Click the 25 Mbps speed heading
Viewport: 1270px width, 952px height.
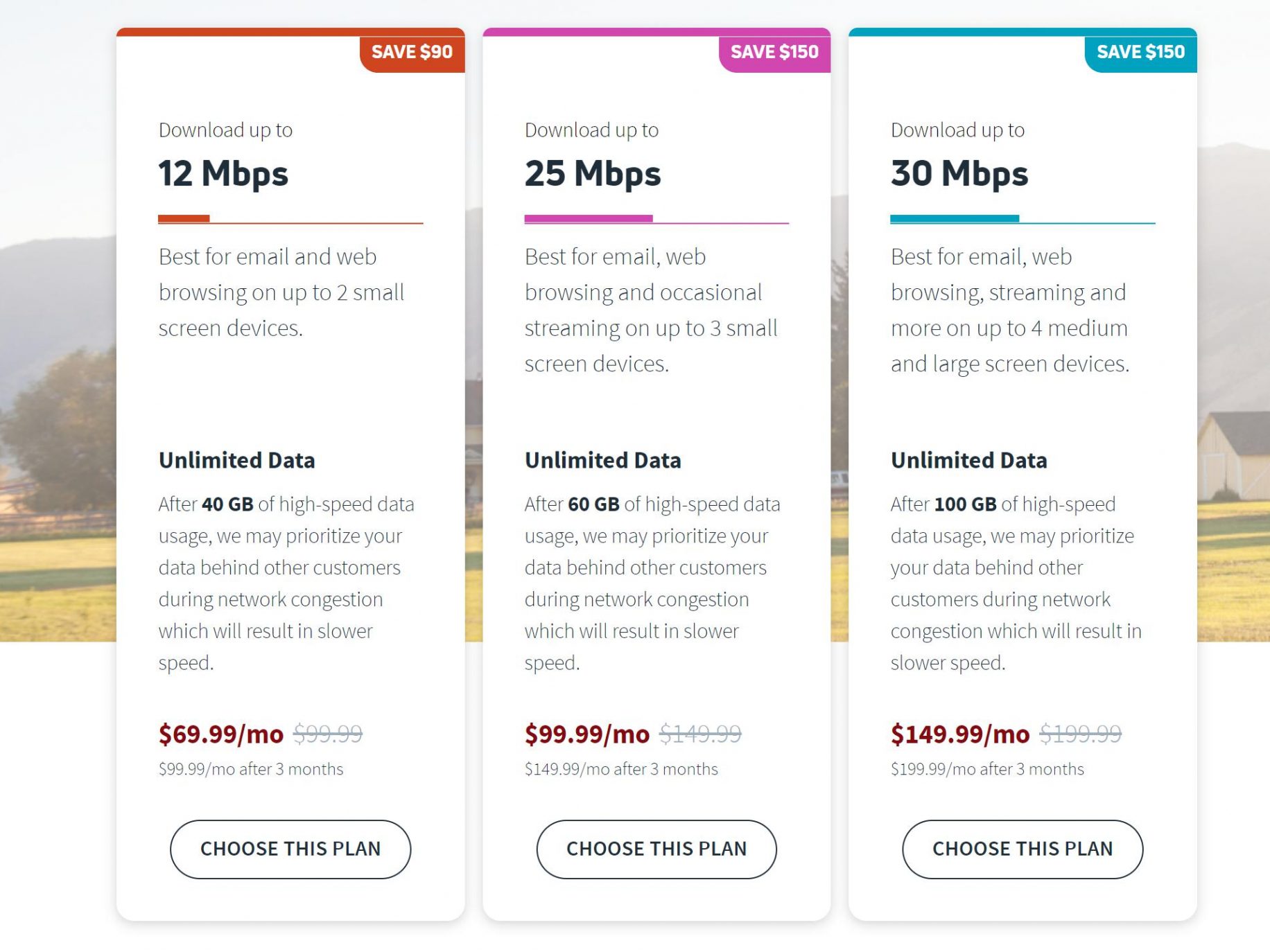click(x=593, y=173)
